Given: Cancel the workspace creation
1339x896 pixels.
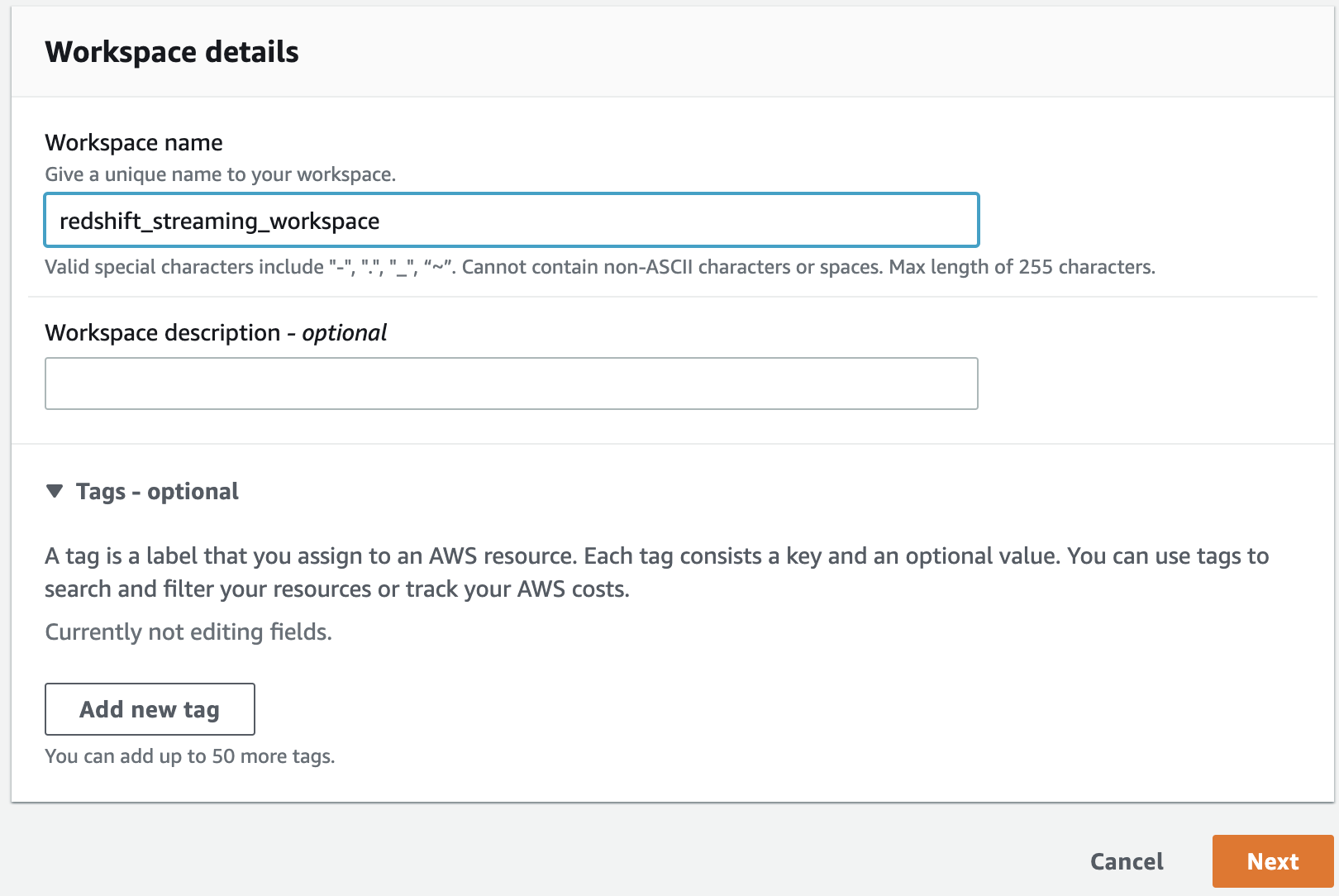Looking at the screenshot, I should [1127, 861].
